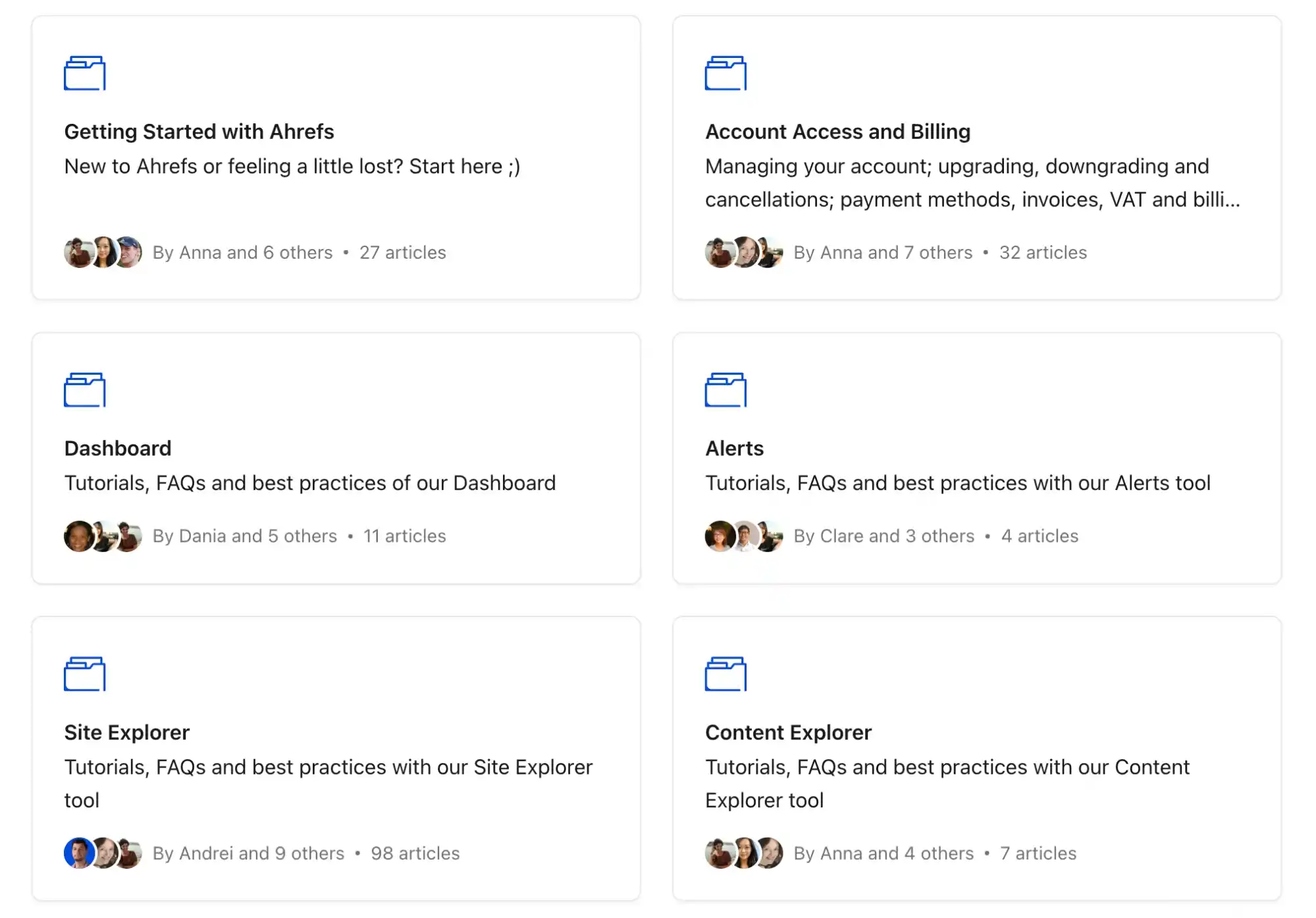Click author avatars in Getting Started card
The width and height of the screenshot is (1316, 918).
103,252
